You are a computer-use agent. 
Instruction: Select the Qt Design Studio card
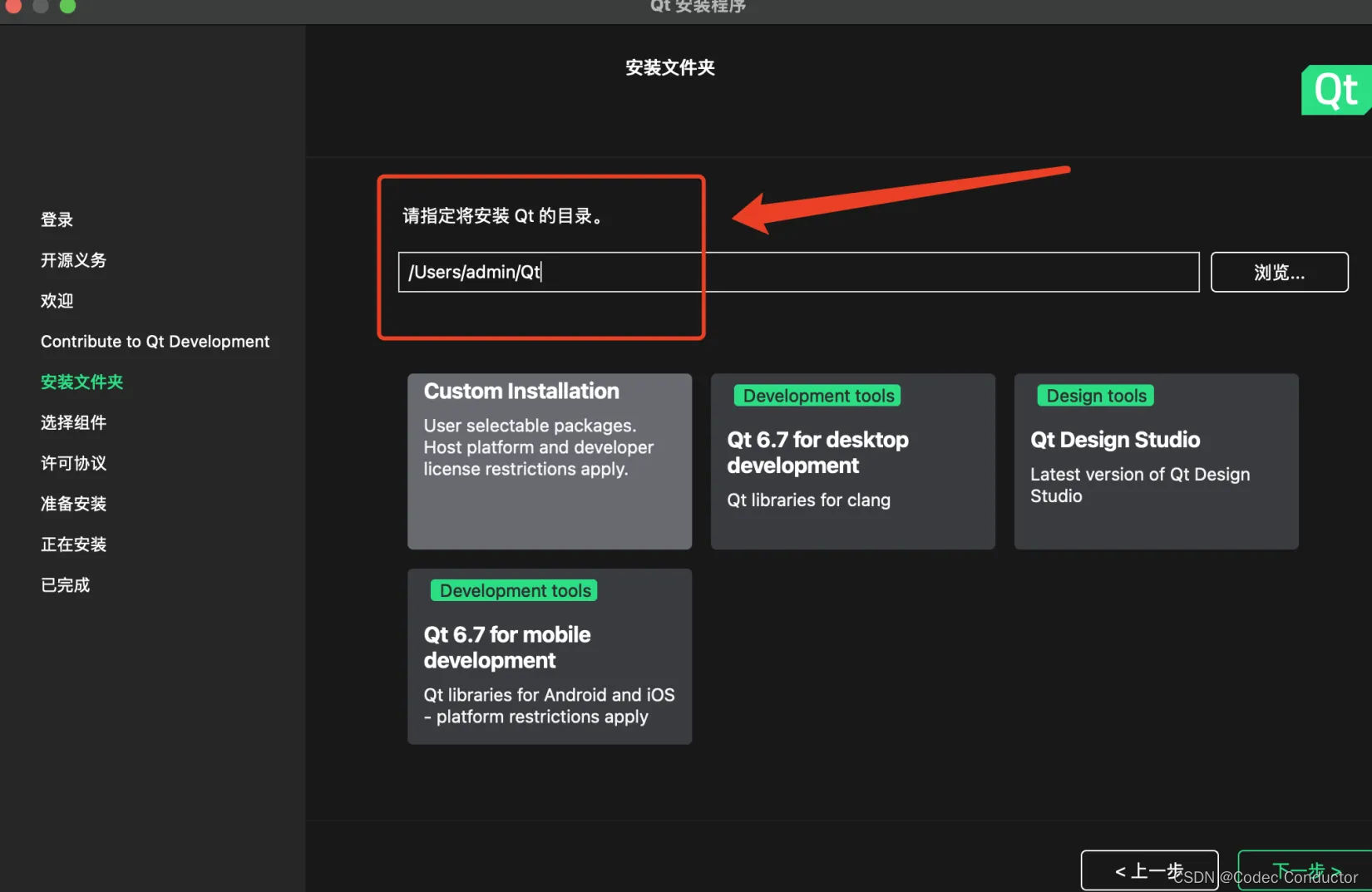(x=1156, y=461)
